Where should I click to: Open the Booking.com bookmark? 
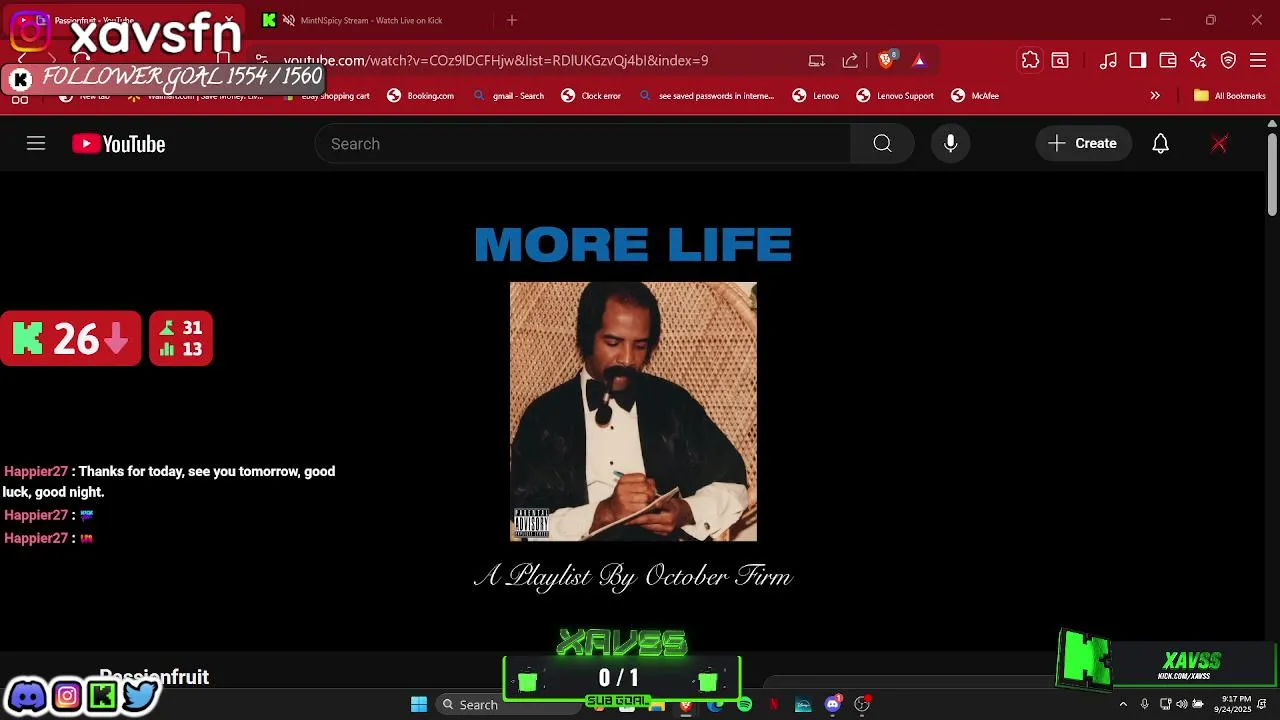pyautogui.click(x=421, y=96)
